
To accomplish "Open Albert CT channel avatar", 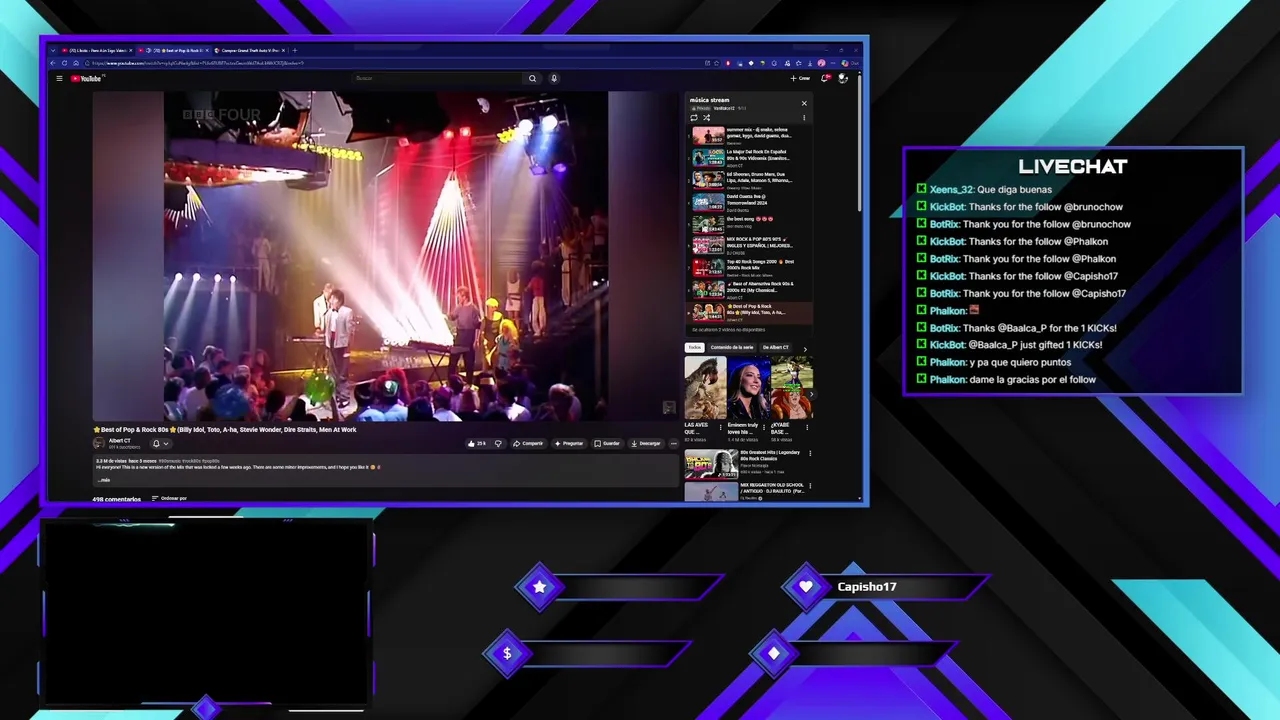I will pos(99,443).
